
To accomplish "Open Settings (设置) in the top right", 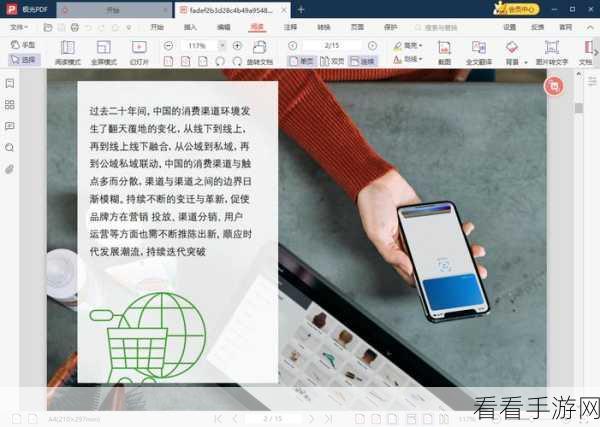I will 509,28.
